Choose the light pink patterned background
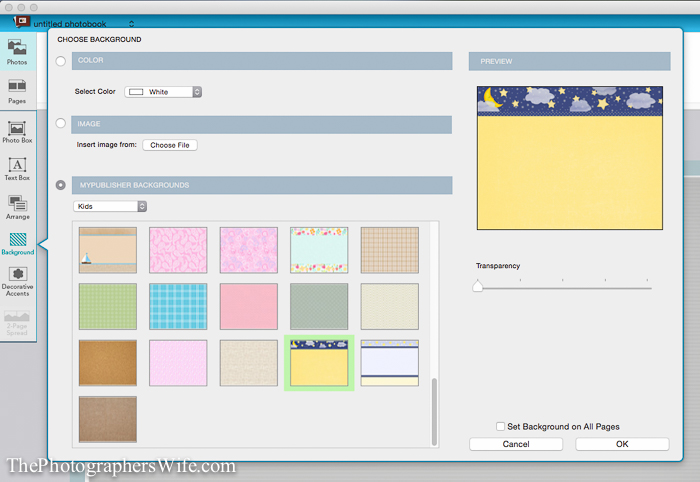Image resolution: width=700 pixels, height=482 pixels. (178, 363)
